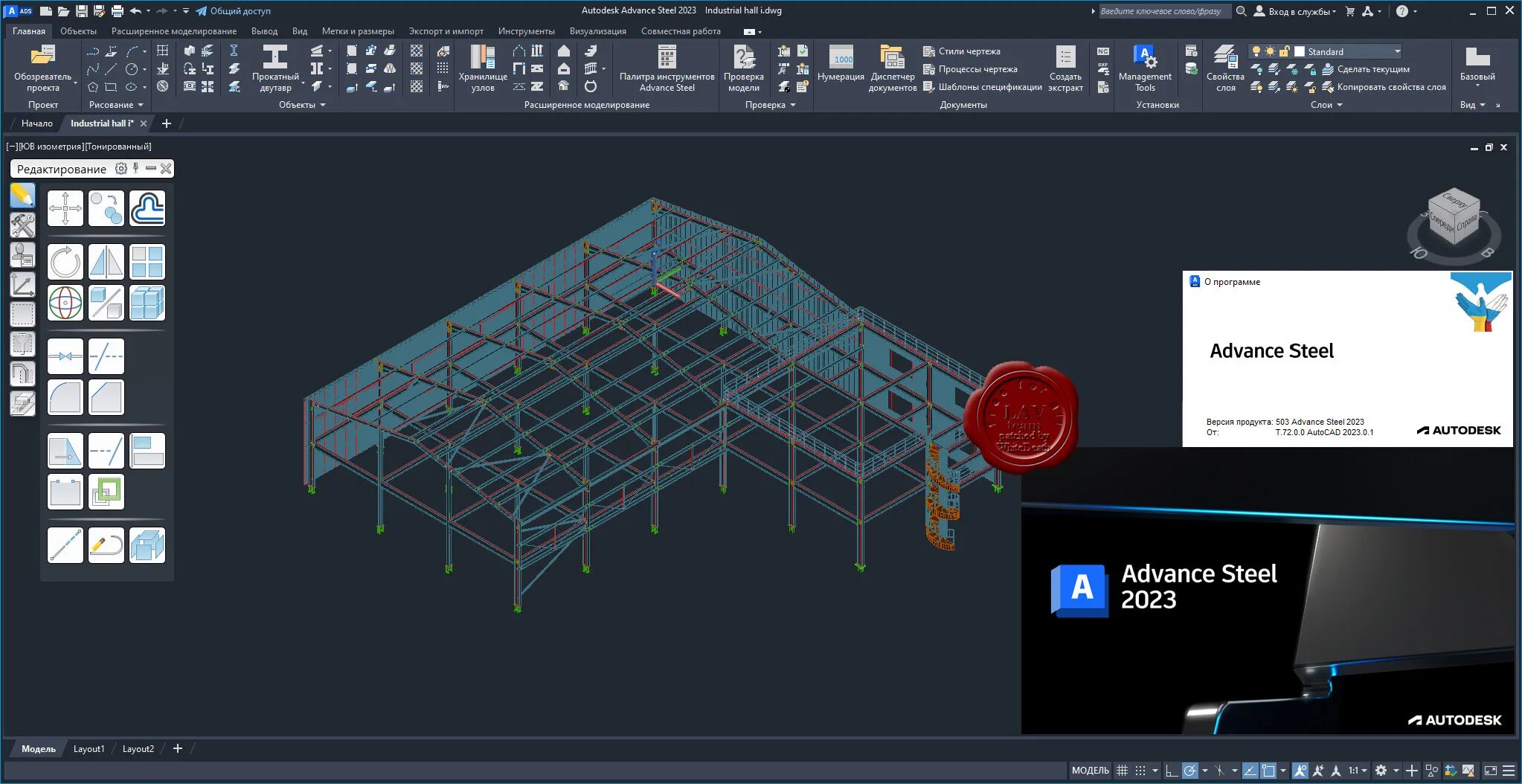The image size is (1522, 784).
Task: Click the Прокатный двутавр beam button
Action: [x=275, y=68]
